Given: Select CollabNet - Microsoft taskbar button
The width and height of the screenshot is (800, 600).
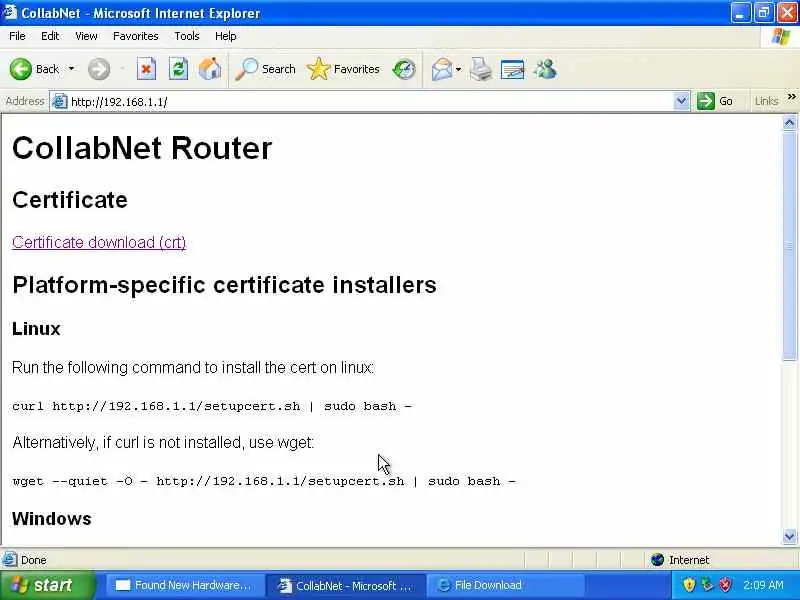Looking at the screenshot, I should tap(346, 585).
